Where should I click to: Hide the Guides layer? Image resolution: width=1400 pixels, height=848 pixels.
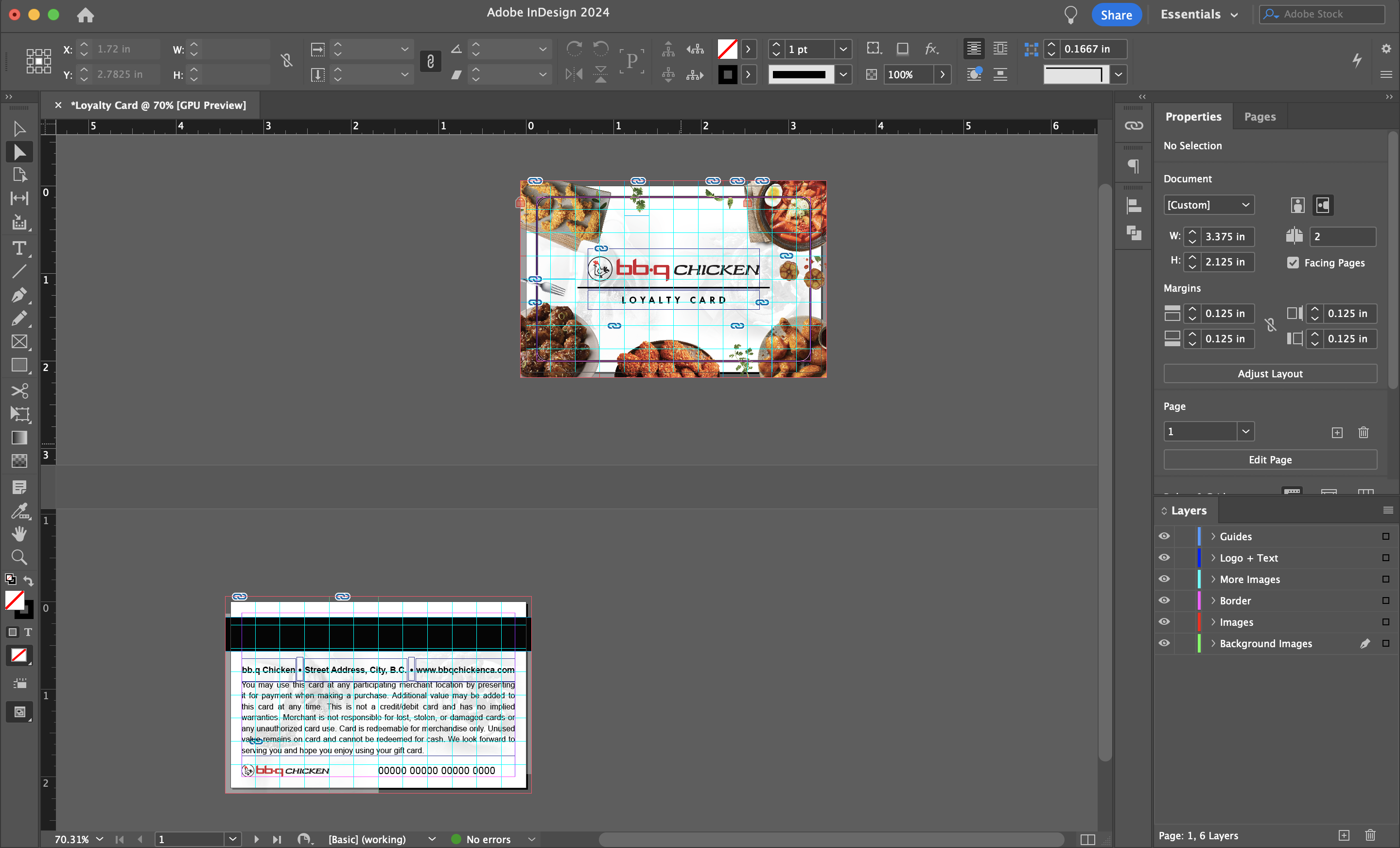click(x=1164, y=536)
